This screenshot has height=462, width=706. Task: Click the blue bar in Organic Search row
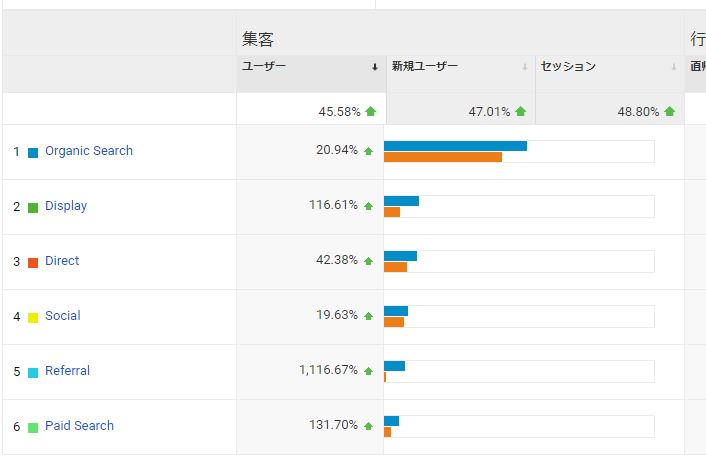[455, 146]
